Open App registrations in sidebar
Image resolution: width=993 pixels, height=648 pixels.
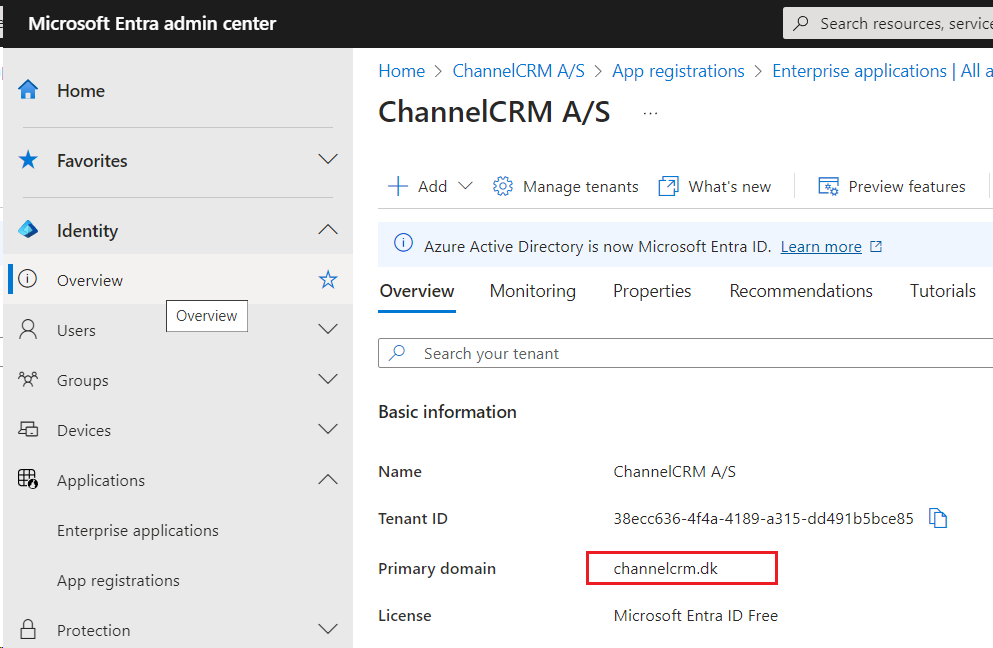click(118, 580)
